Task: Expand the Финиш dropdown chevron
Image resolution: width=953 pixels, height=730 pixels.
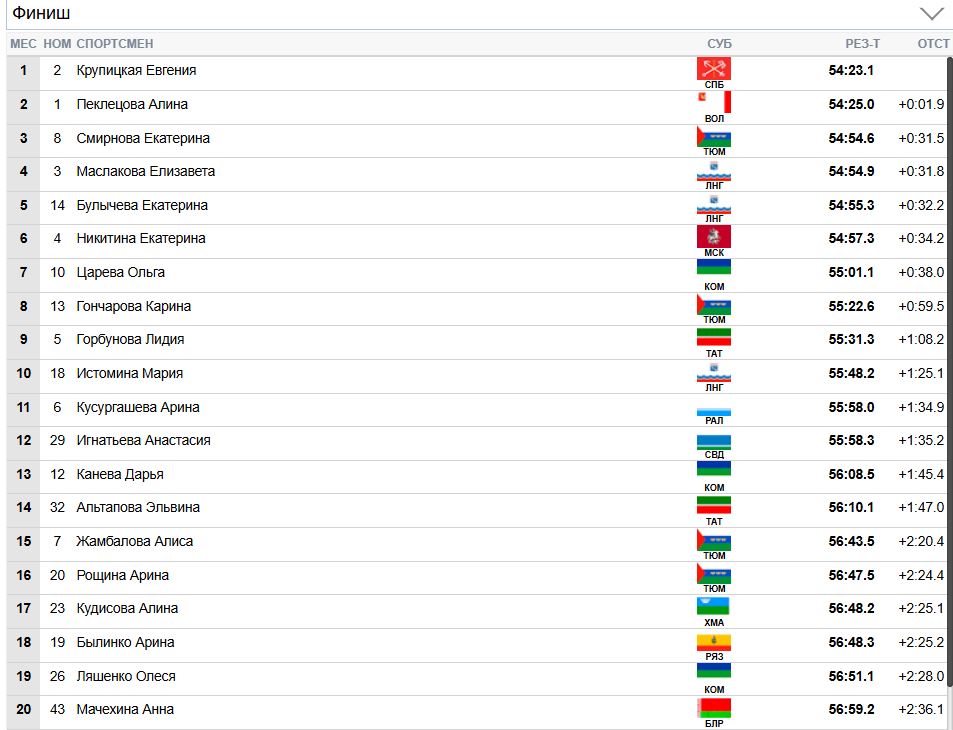Action: (931, 14)
